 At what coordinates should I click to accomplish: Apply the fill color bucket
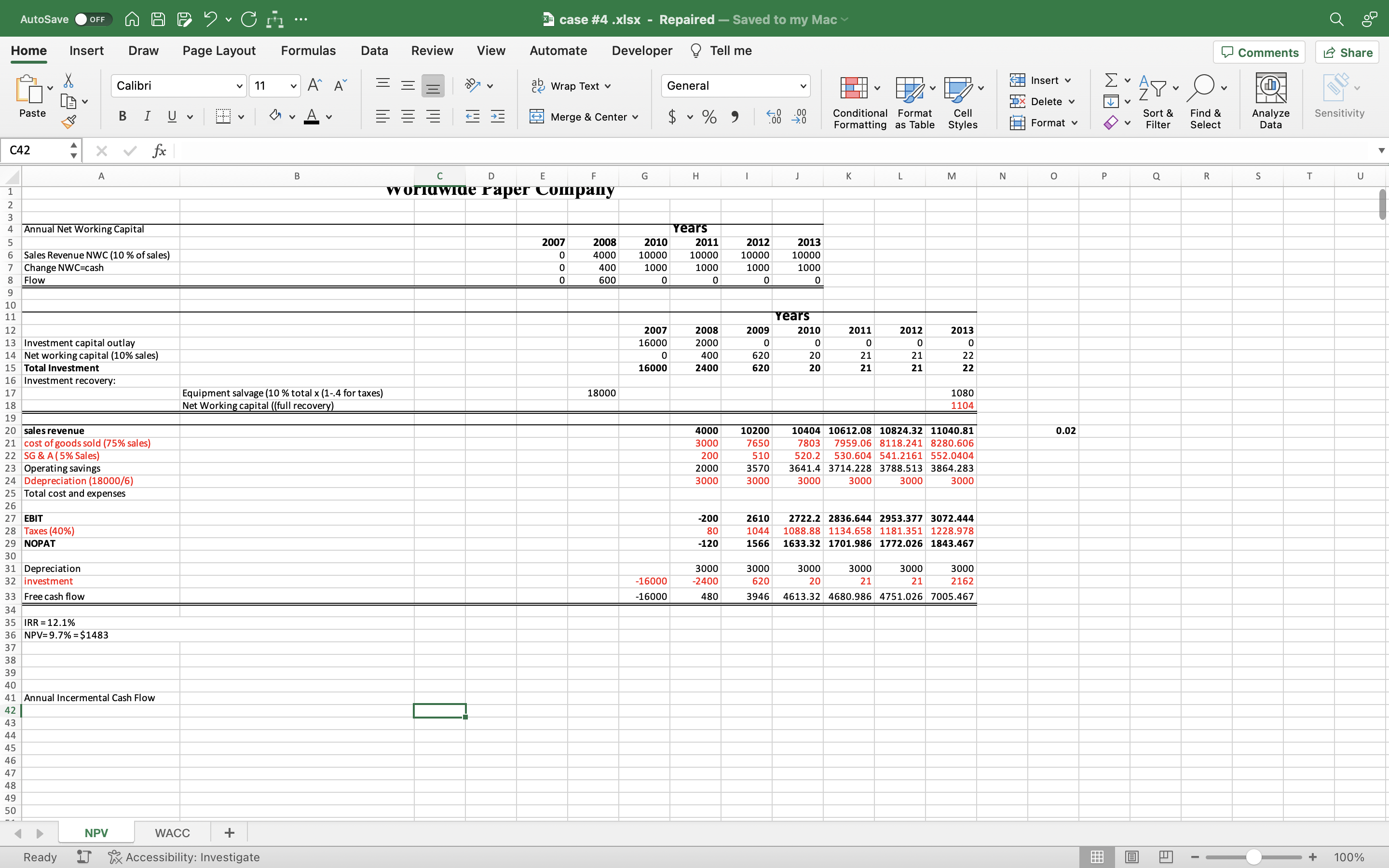pyautogui.click(x=275, y=117)
